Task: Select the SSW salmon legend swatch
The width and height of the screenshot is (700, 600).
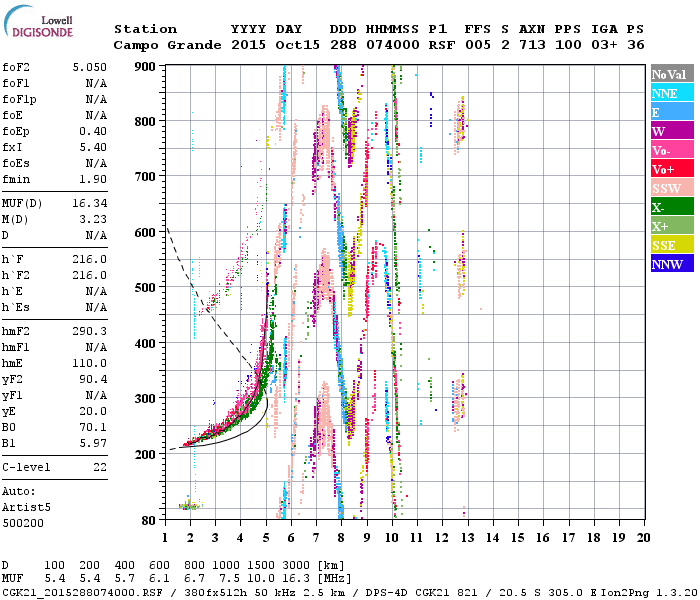Action: click(672, 188)
